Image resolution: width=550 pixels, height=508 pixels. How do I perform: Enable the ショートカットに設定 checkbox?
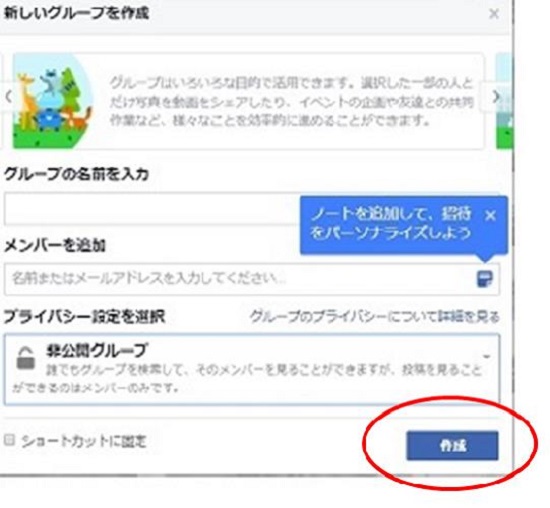pos(9,440)
